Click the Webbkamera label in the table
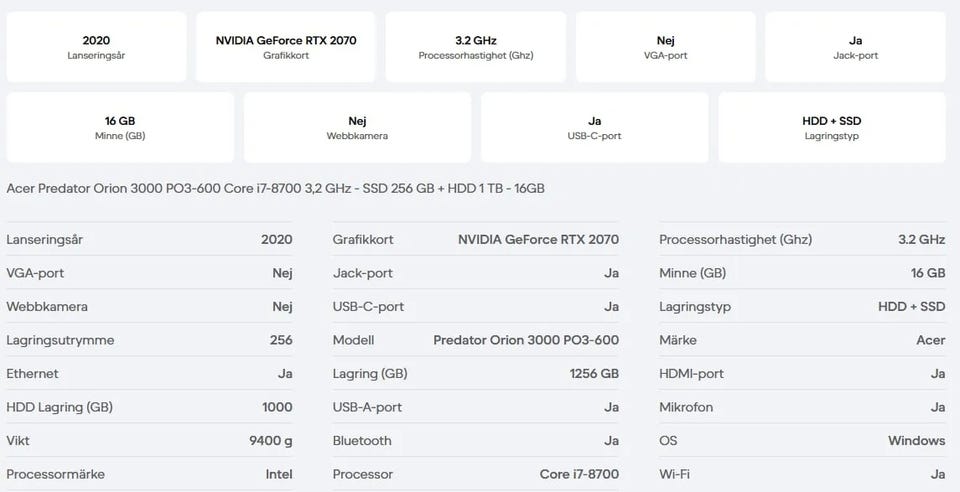Image resolution: width=960 pixels, height=492 pixels. (47, 307)
